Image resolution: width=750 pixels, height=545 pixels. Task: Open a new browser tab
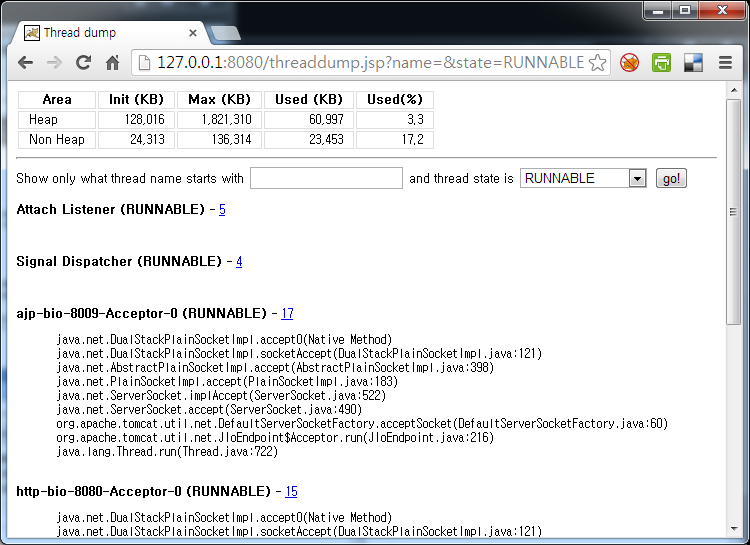[227, 33]
